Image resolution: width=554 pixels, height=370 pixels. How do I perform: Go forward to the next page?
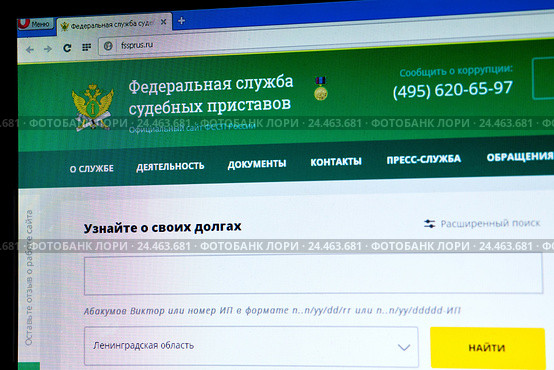point(48,49)
